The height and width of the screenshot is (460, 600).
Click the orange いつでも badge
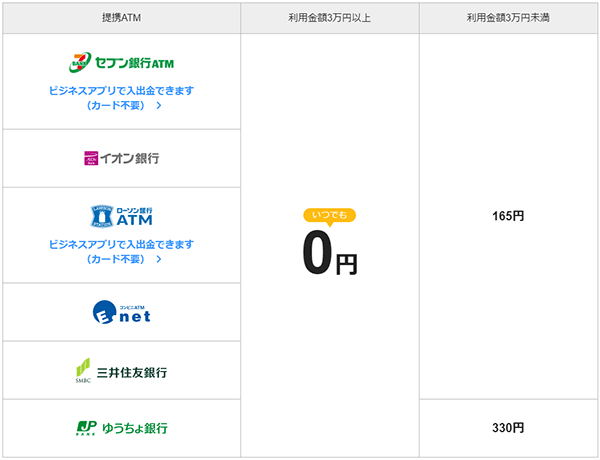point(329,215)
